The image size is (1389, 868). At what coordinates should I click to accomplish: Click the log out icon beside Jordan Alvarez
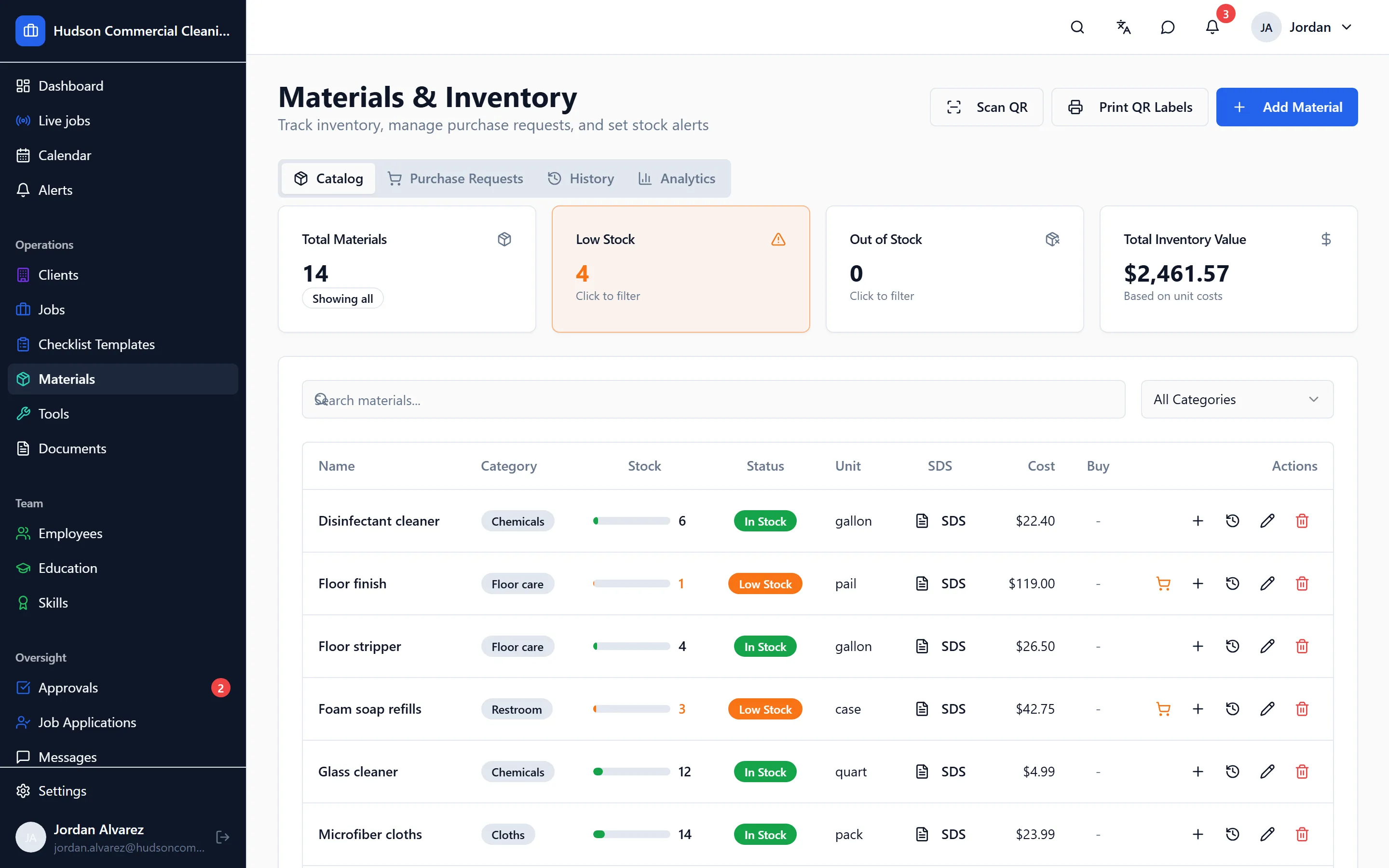pos(223,837)
